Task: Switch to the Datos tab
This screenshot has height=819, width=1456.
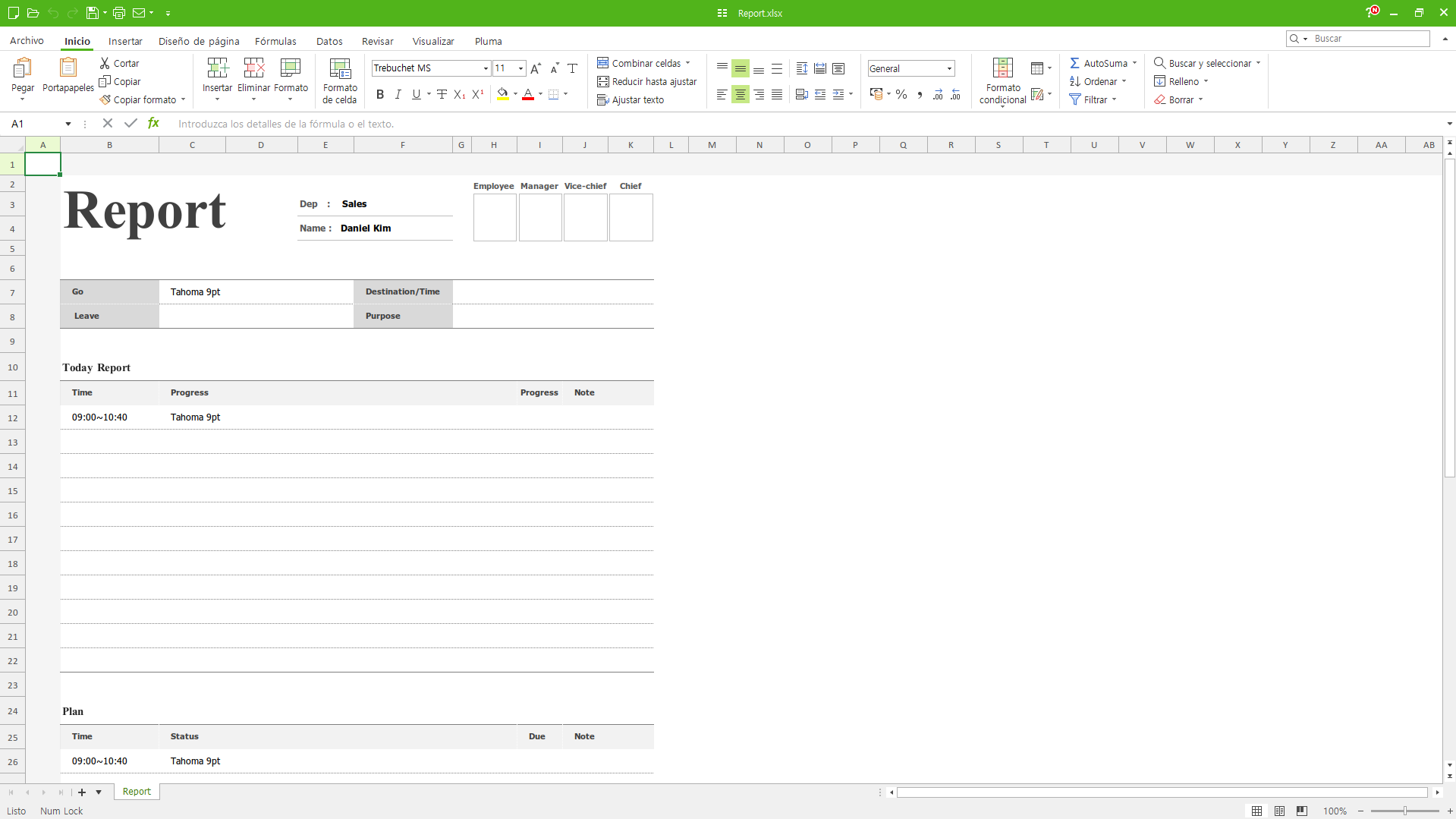Action: click(329, 41)
